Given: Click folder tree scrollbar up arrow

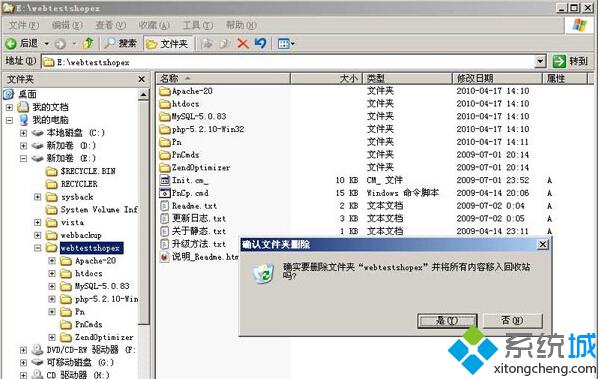Looking at the screenshot, I should 143,94.
